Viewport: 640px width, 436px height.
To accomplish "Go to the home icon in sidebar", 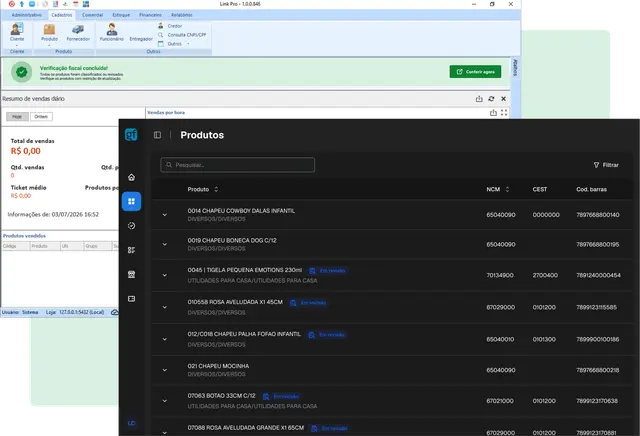I will [131, 177].
